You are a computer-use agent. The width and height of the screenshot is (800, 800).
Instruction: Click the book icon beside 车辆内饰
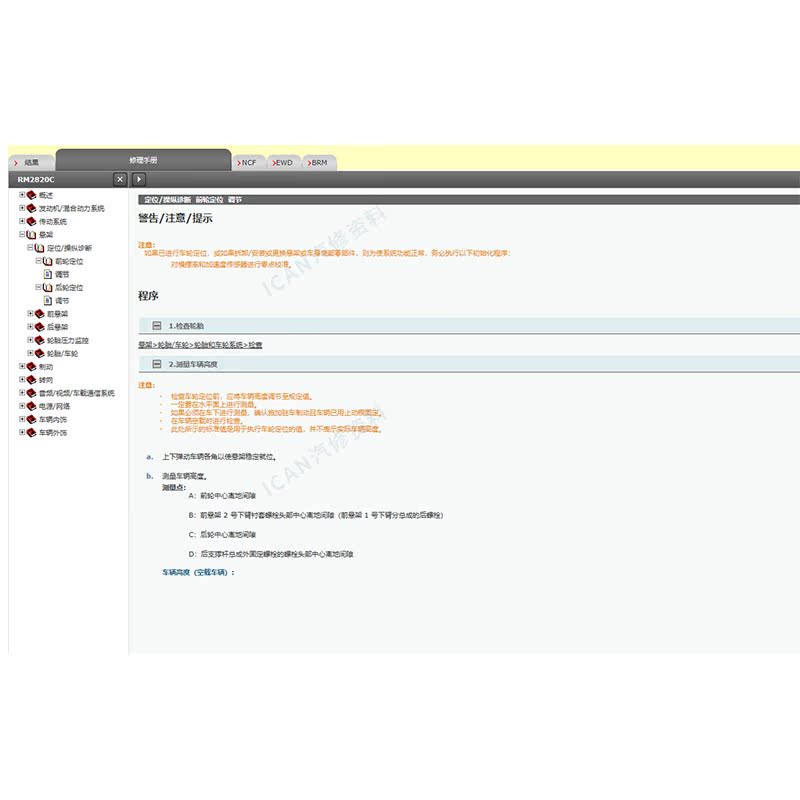[x=31, y=419]
